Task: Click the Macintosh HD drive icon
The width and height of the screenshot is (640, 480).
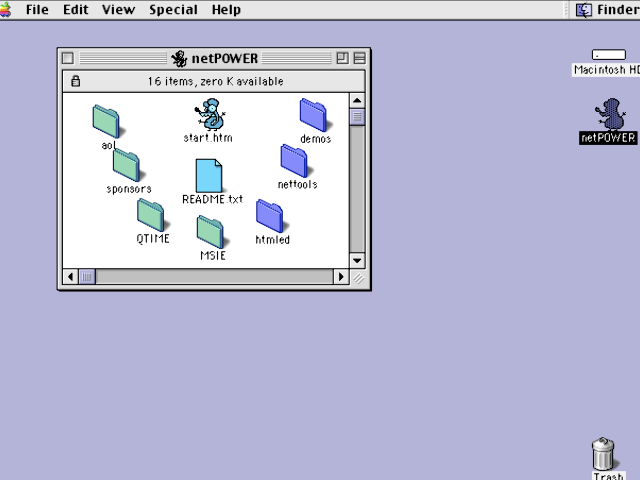Action: (x=609, y=55)
